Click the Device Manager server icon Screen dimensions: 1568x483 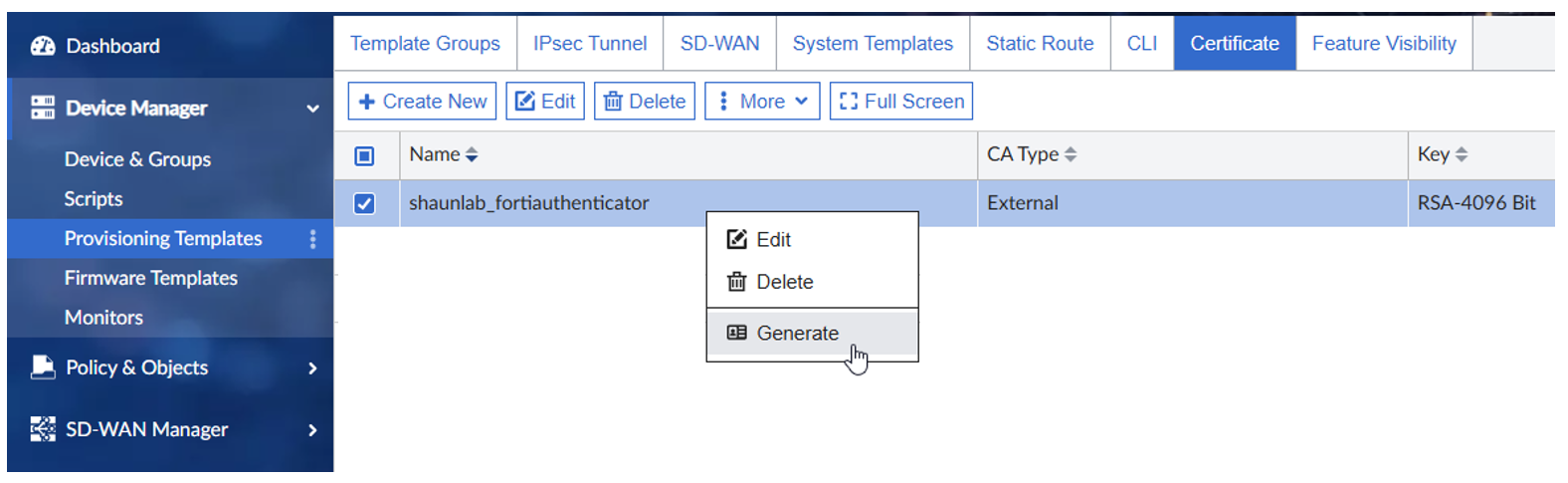click(43, 108)
